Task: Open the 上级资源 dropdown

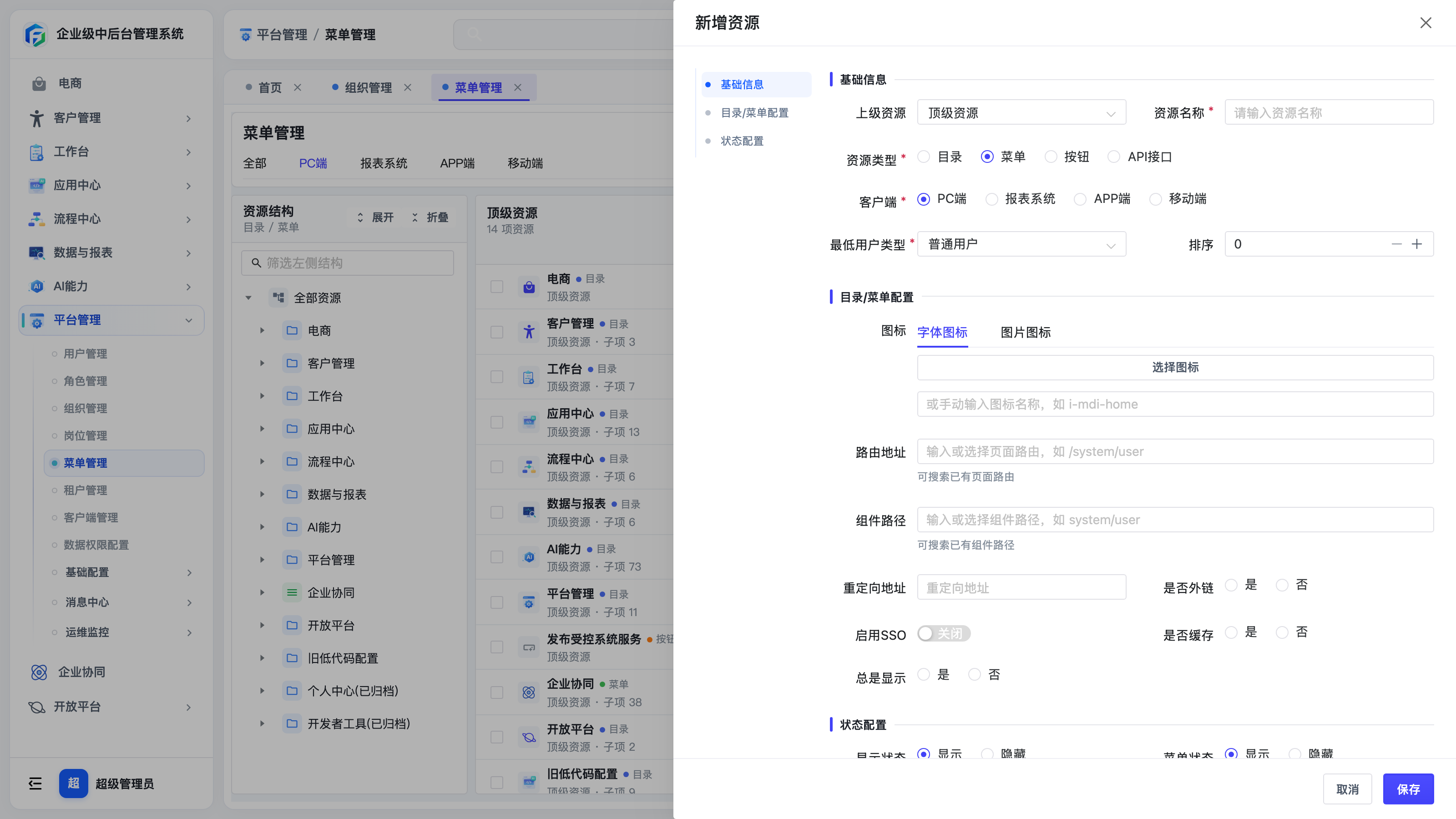Action: [1021, 112]
